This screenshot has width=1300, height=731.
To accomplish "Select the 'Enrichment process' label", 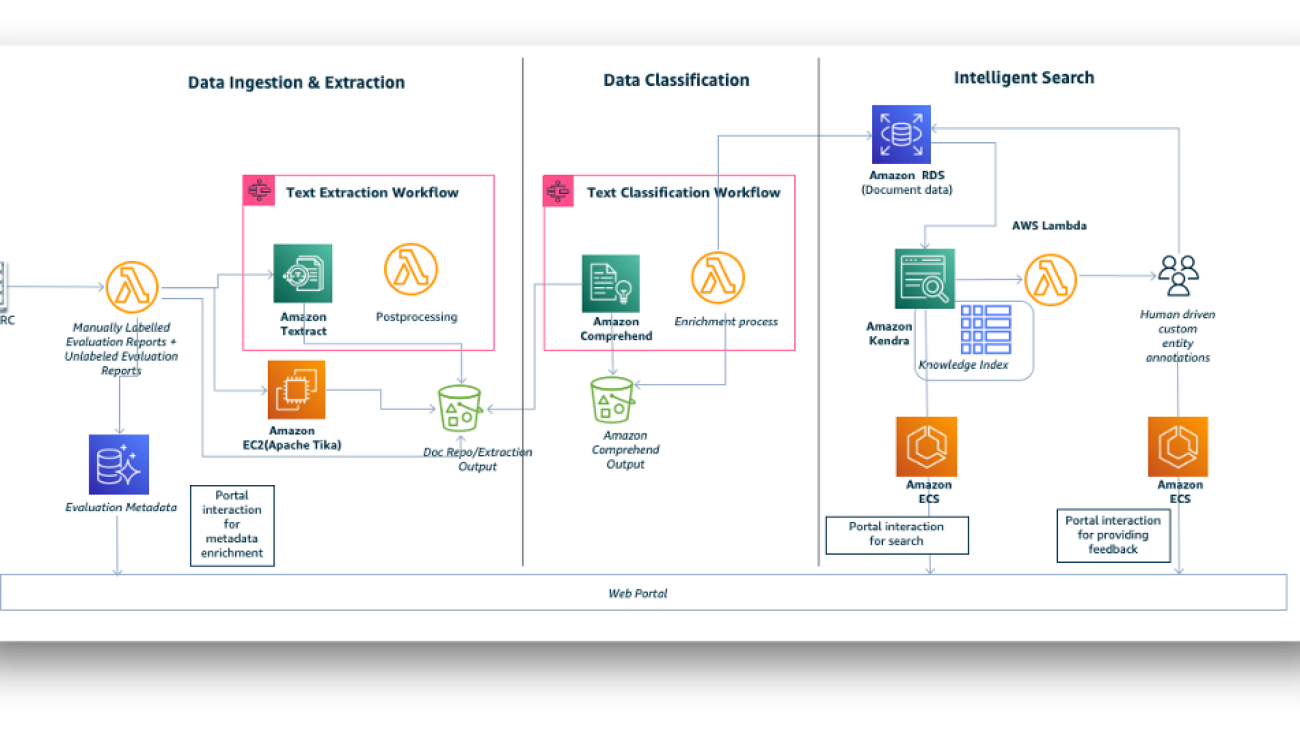I will (726, 322).
